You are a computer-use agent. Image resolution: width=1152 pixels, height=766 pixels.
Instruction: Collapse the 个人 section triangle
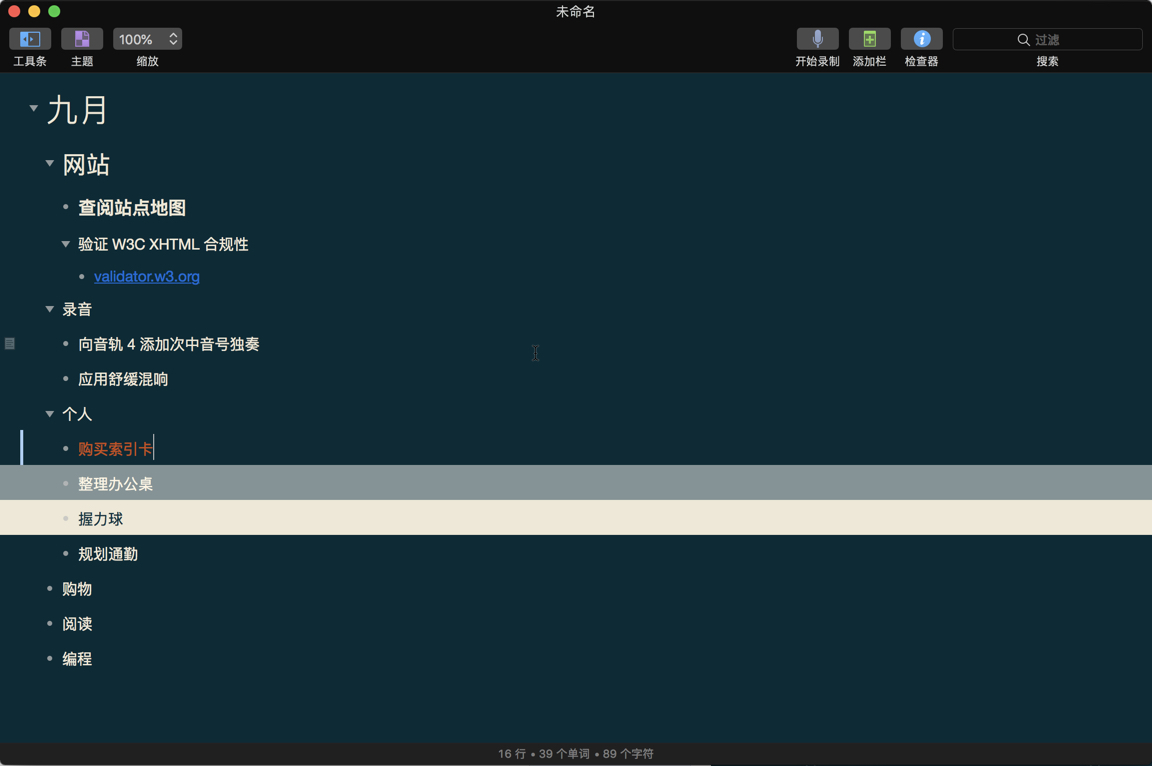click(50, 413)
